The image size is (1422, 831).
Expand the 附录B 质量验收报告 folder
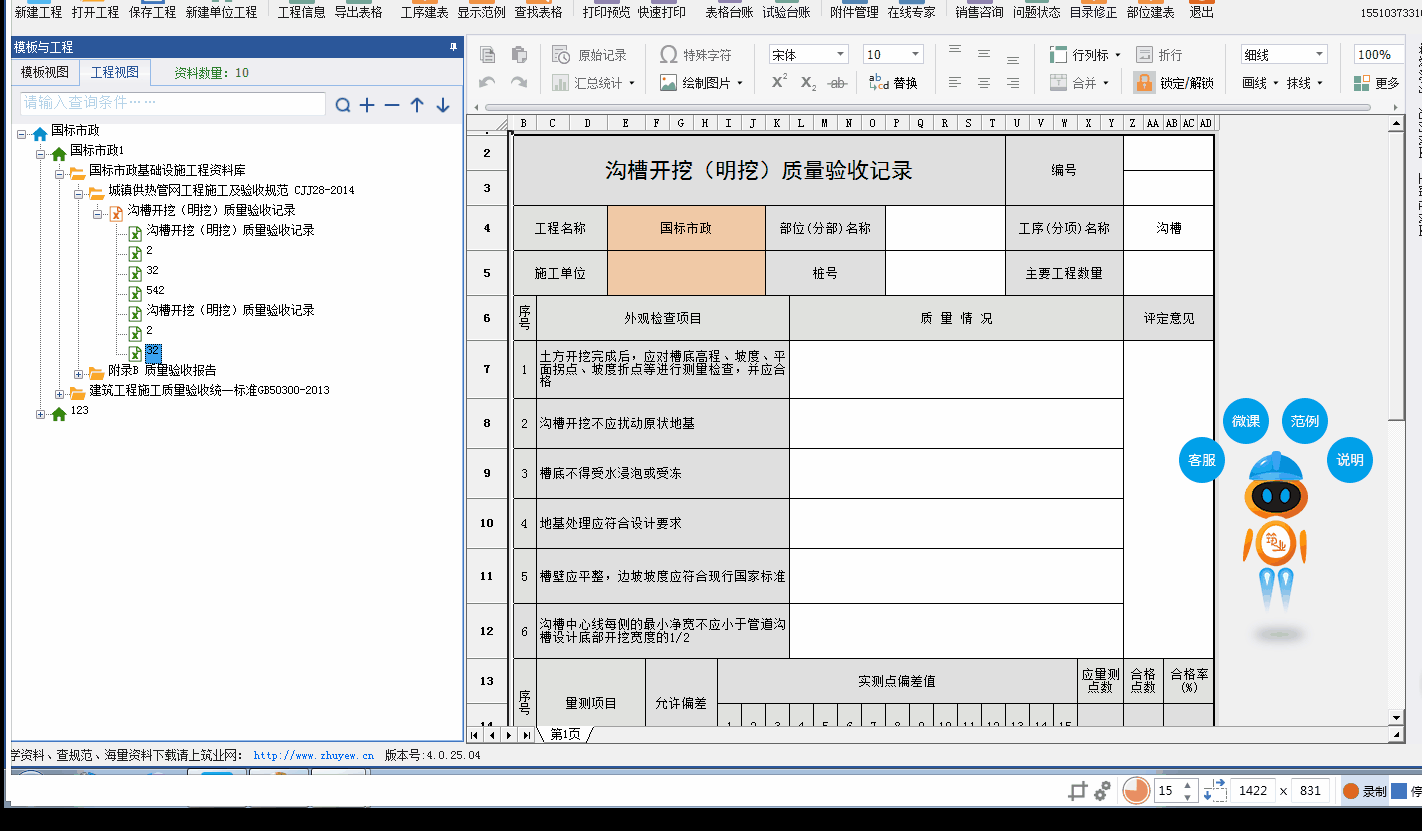point(79,373)
